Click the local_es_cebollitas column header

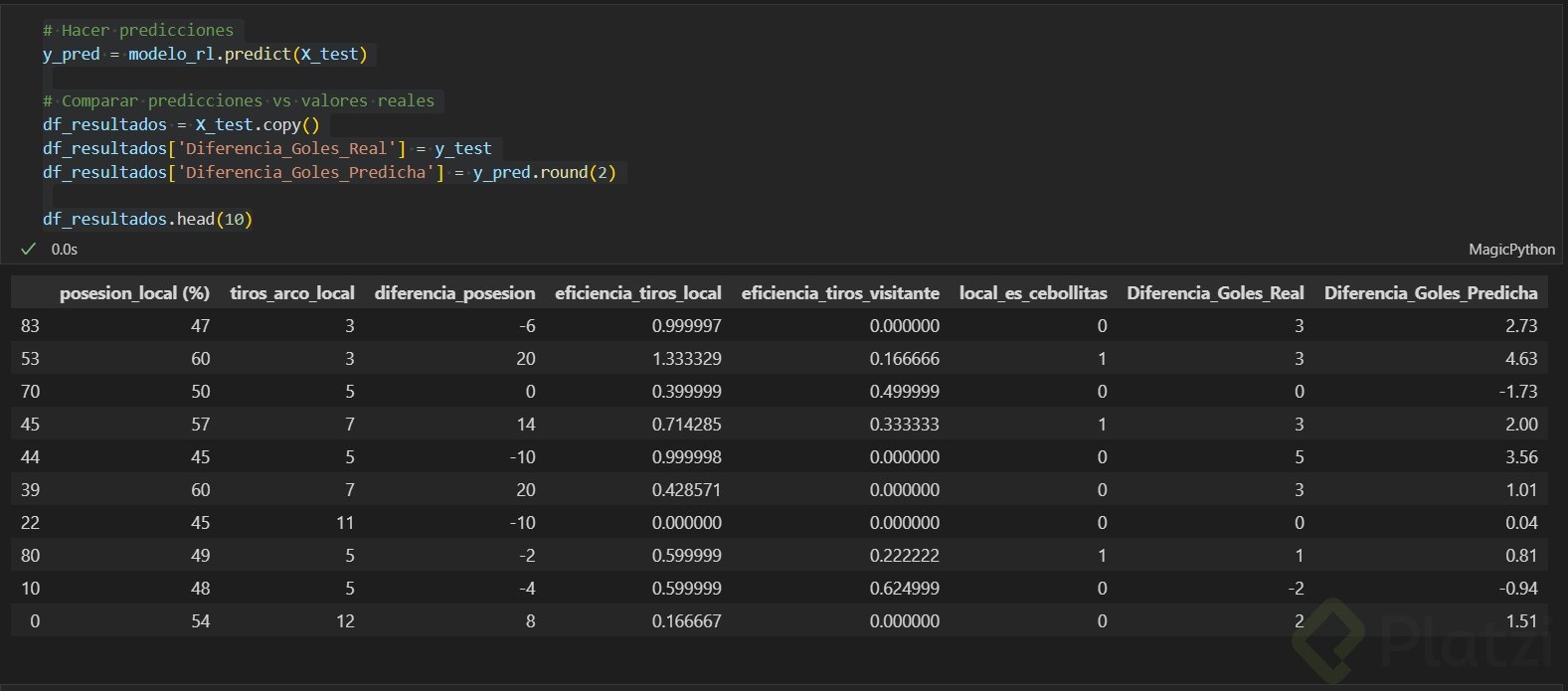click(x=1033, y=293)
